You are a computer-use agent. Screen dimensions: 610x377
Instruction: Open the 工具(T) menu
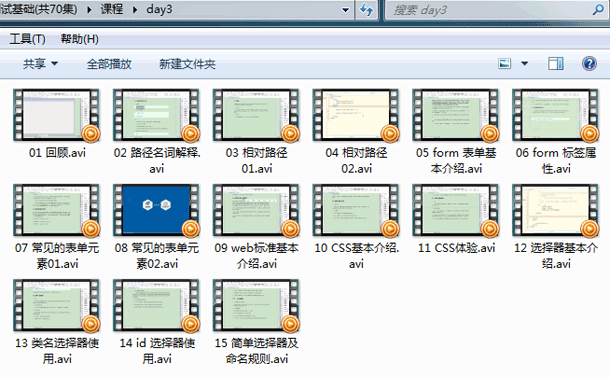coord(27,39)
